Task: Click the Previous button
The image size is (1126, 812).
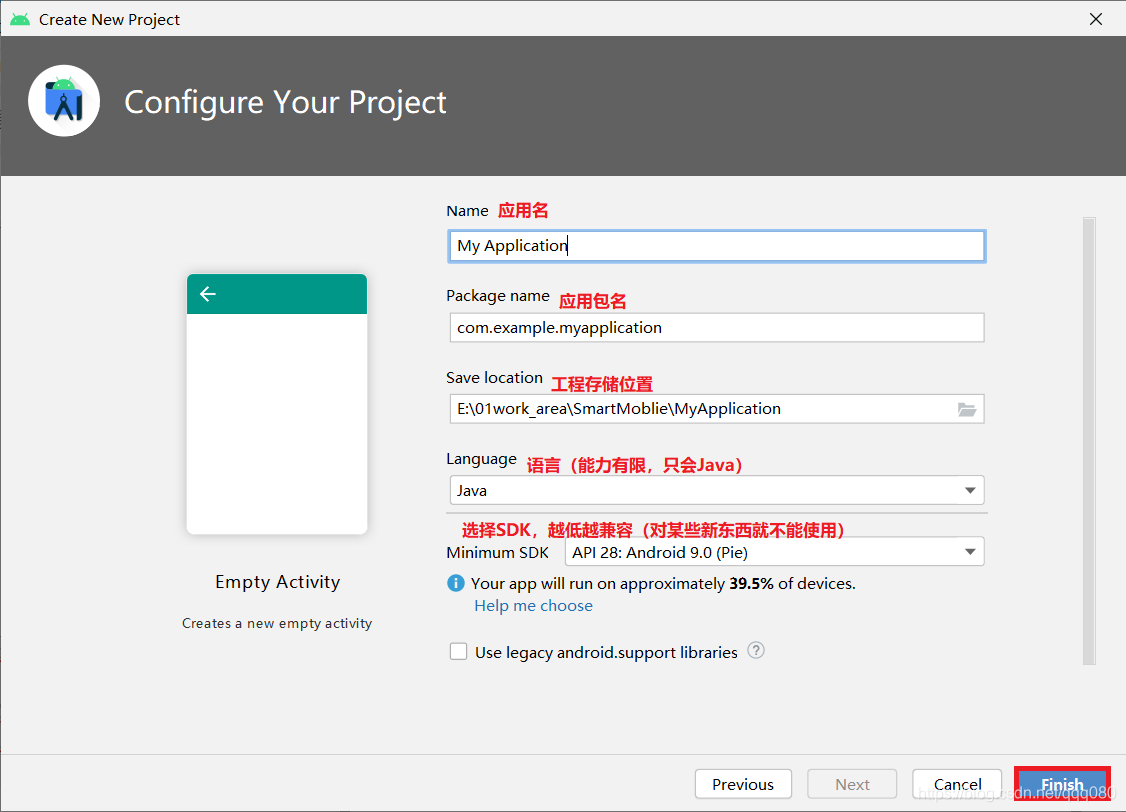Action: coord(743,784)
